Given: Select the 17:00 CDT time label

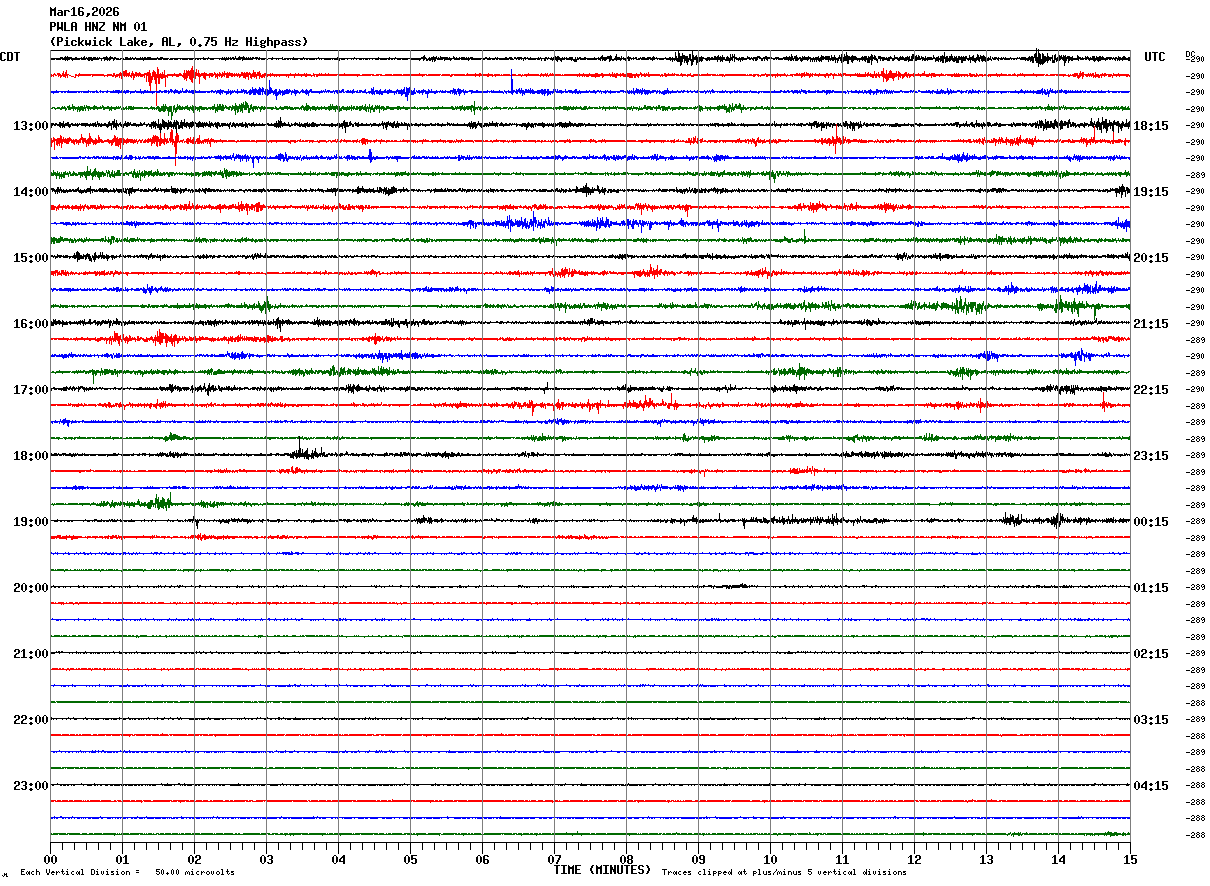Looking at the screenshot, I should (x=30, y=390).
